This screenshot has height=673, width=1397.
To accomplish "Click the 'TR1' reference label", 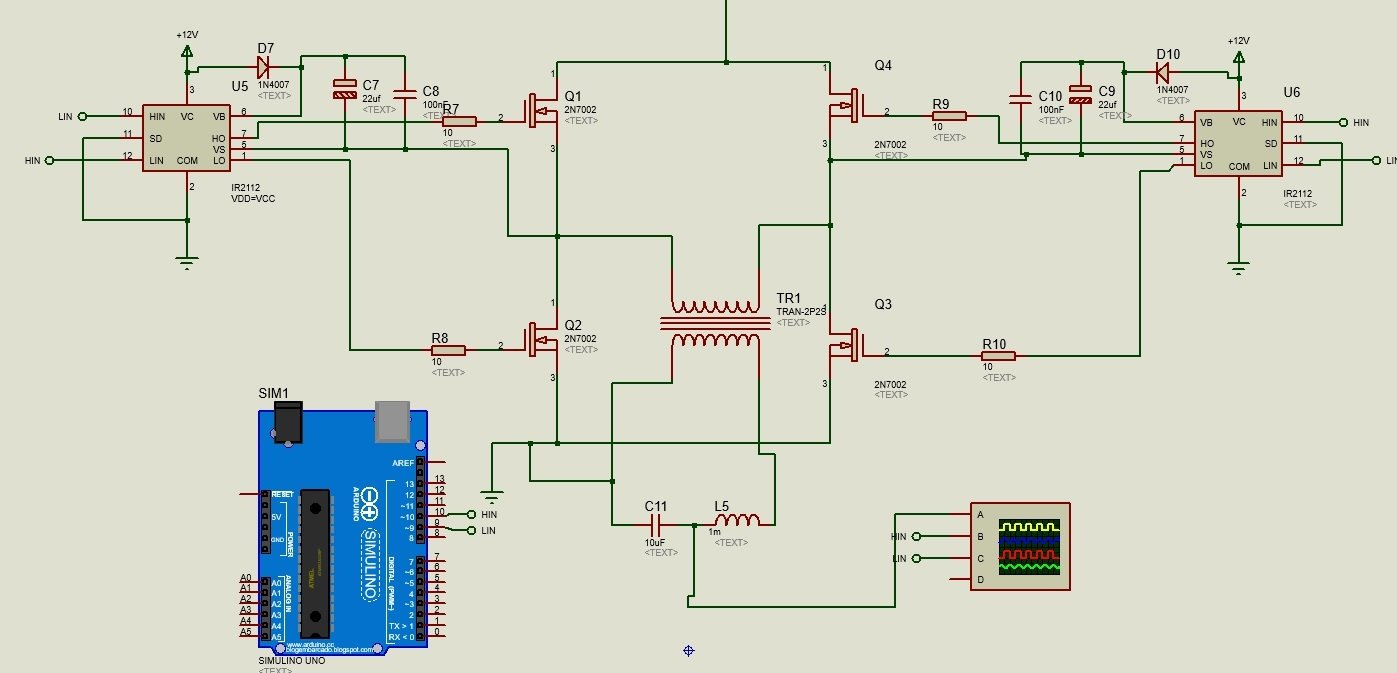I will pos(789,299).
